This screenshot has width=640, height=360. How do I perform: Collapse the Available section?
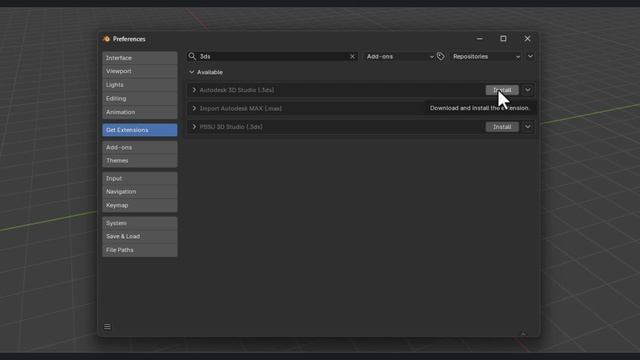(191, 72)
